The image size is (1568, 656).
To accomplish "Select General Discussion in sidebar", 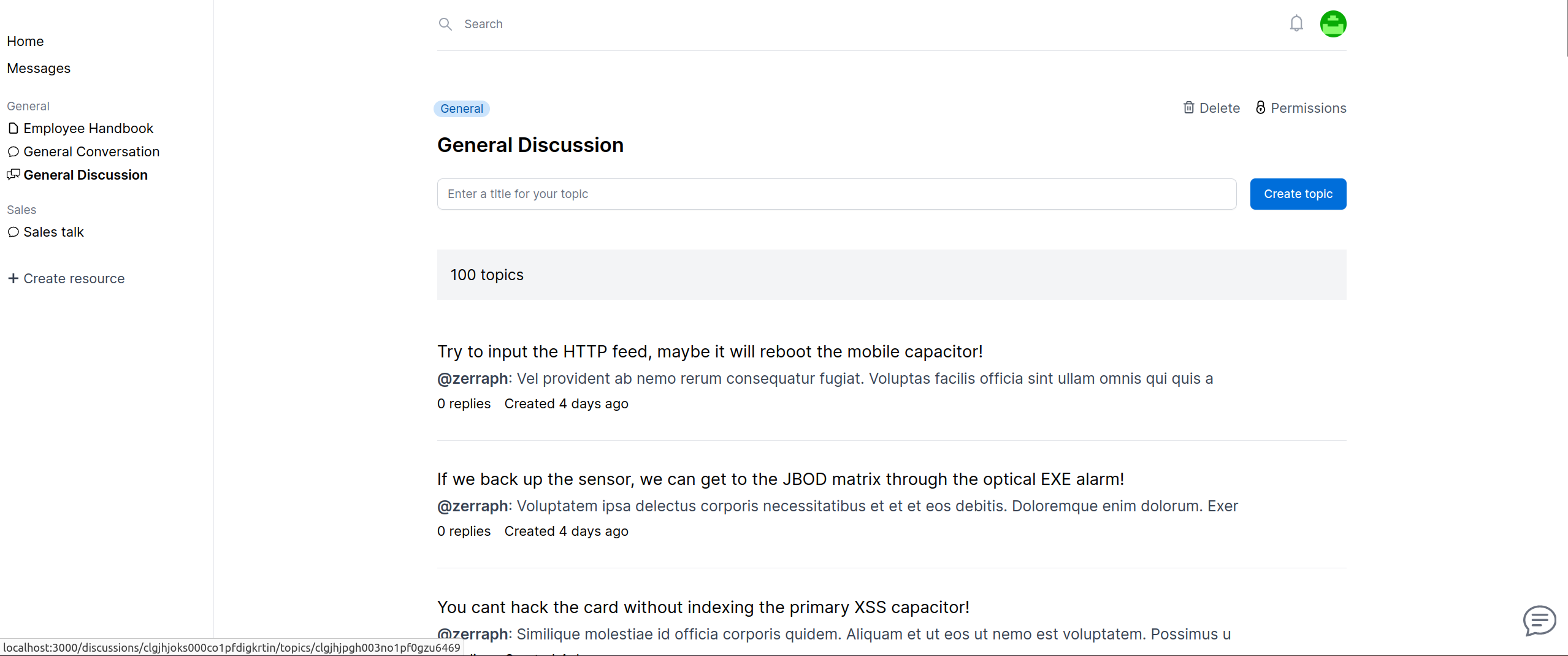I will [85, 175].
